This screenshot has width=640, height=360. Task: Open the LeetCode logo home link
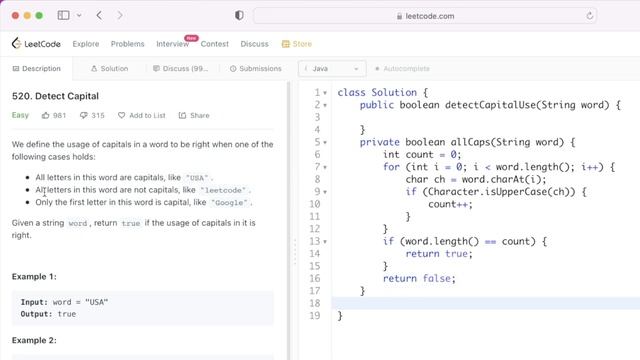click(x=36, y=44)
